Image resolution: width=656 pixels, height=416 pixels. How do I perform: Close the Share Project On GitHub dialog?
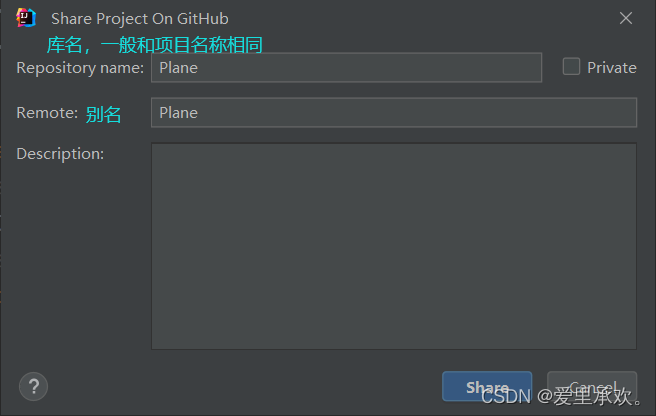point(625,18)
